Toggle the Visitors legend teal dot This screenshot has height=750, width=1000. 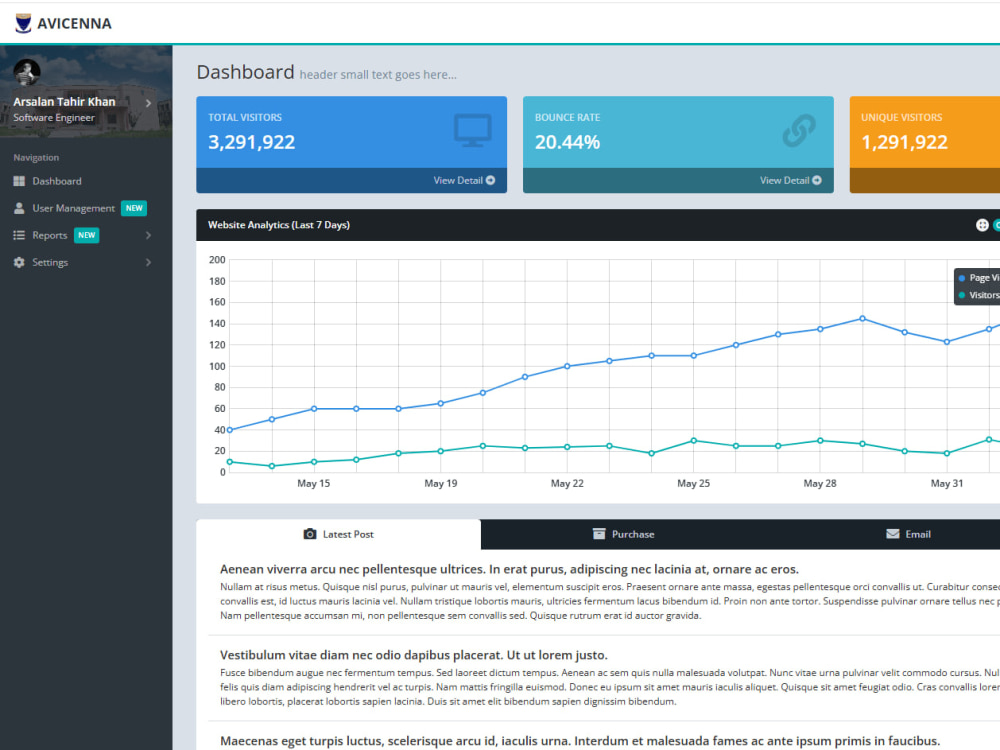(x=962, y=295)
